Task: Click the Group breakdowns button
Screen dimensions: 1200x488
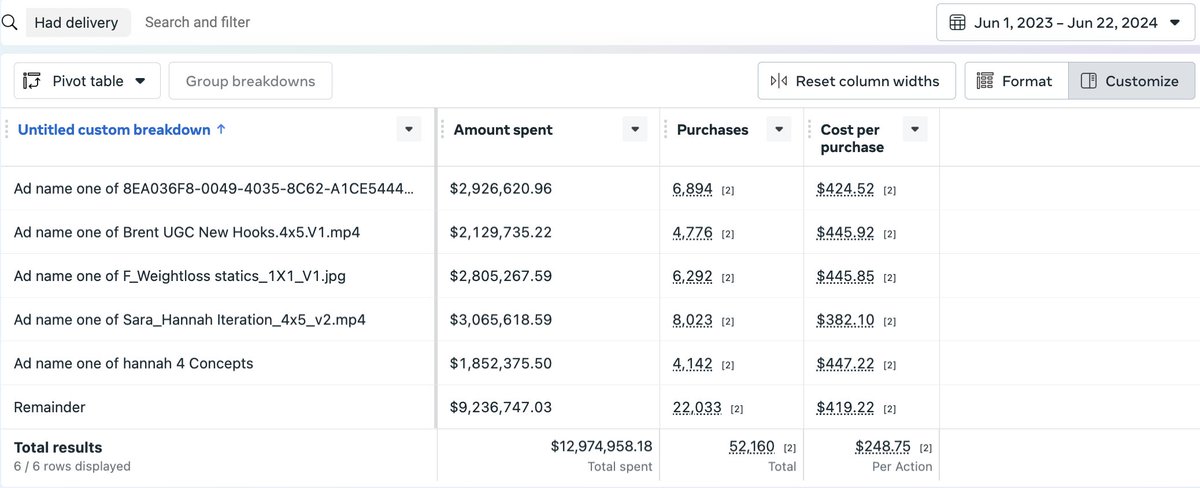Action: (250, 81)
